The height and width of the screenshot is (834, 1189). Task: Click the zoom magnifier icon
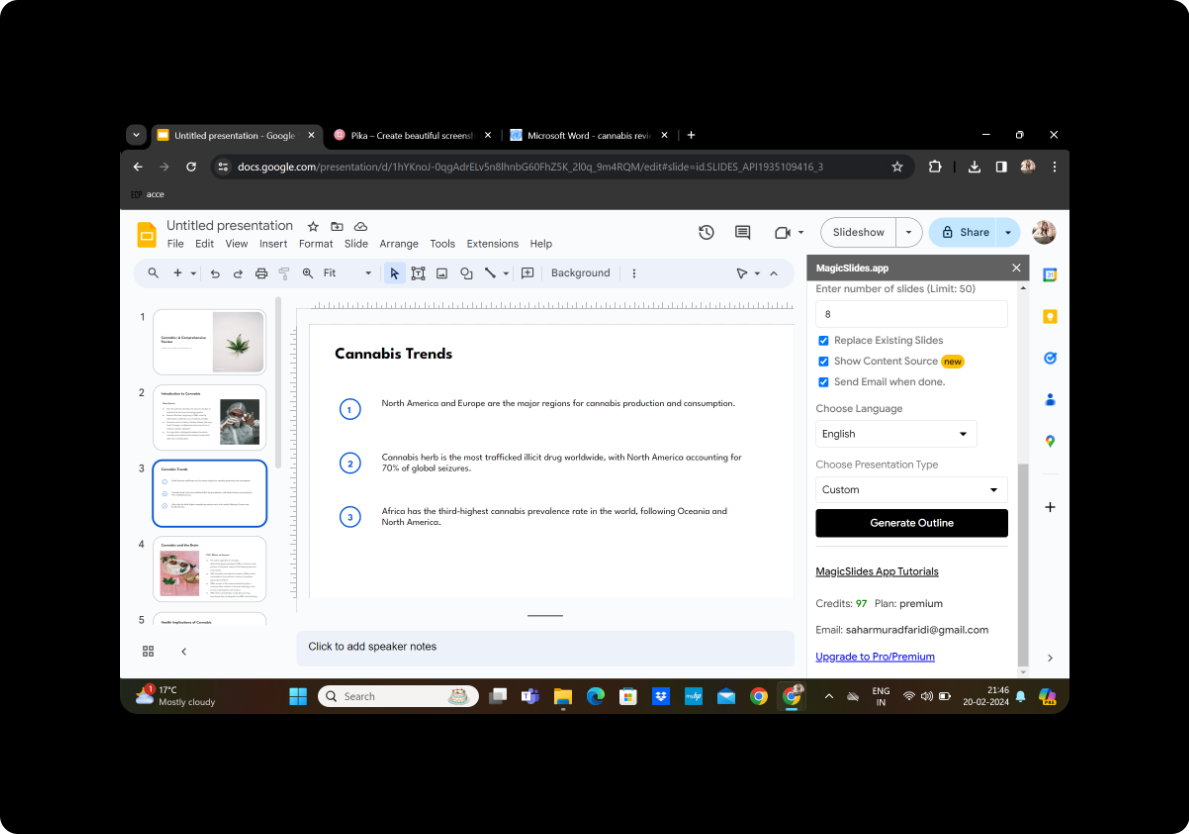[308, 273]
